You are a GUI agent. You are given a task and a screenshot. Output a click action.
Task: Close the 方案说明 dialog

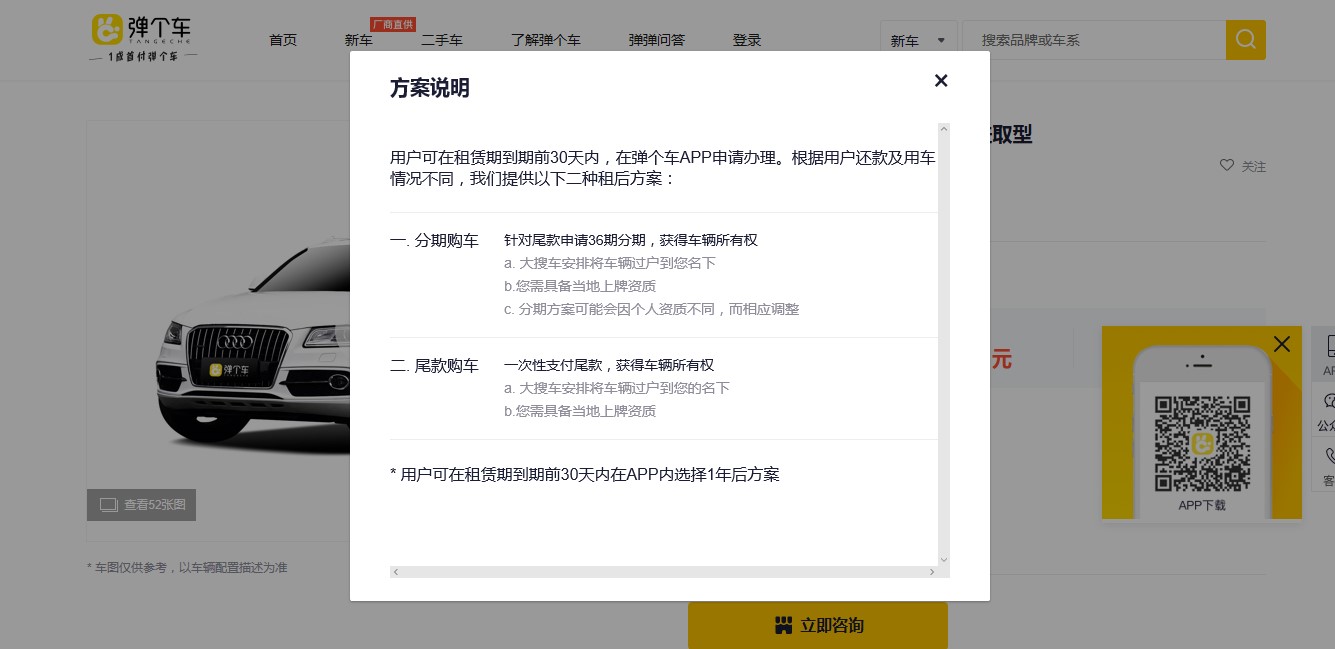coord(941,81)
